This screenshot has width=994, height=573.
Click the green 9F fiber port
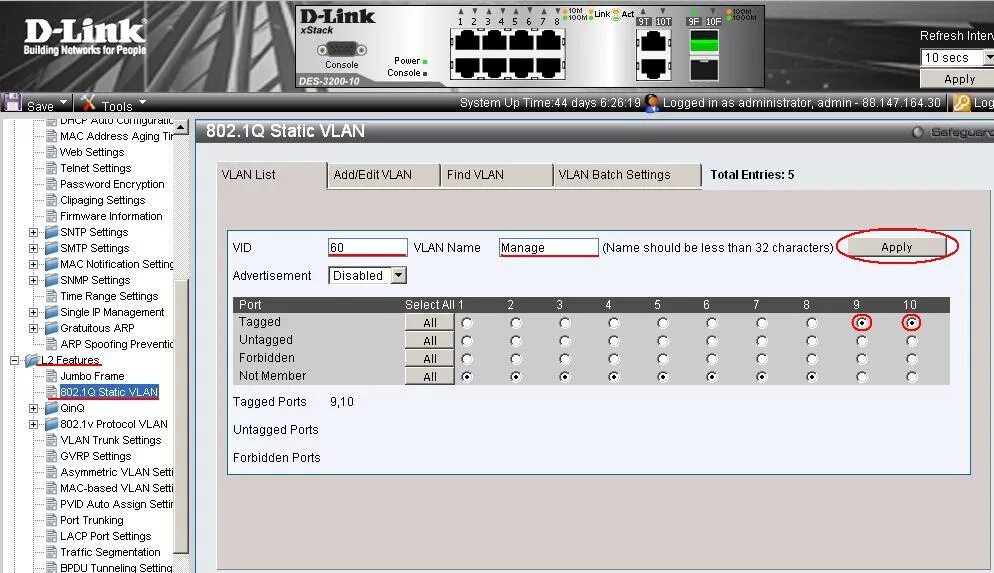pyautogui.click(x=704, y=43)
